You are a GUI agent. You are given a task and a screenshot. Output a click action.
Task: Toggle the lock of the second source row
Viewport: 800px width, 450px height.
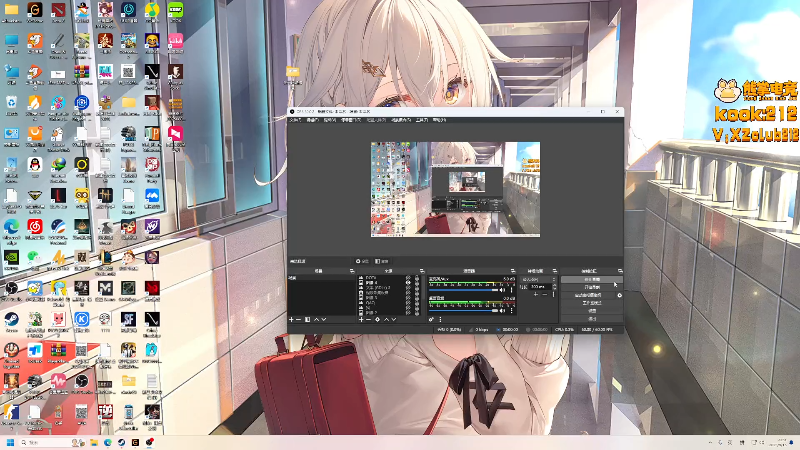(417, 283)
